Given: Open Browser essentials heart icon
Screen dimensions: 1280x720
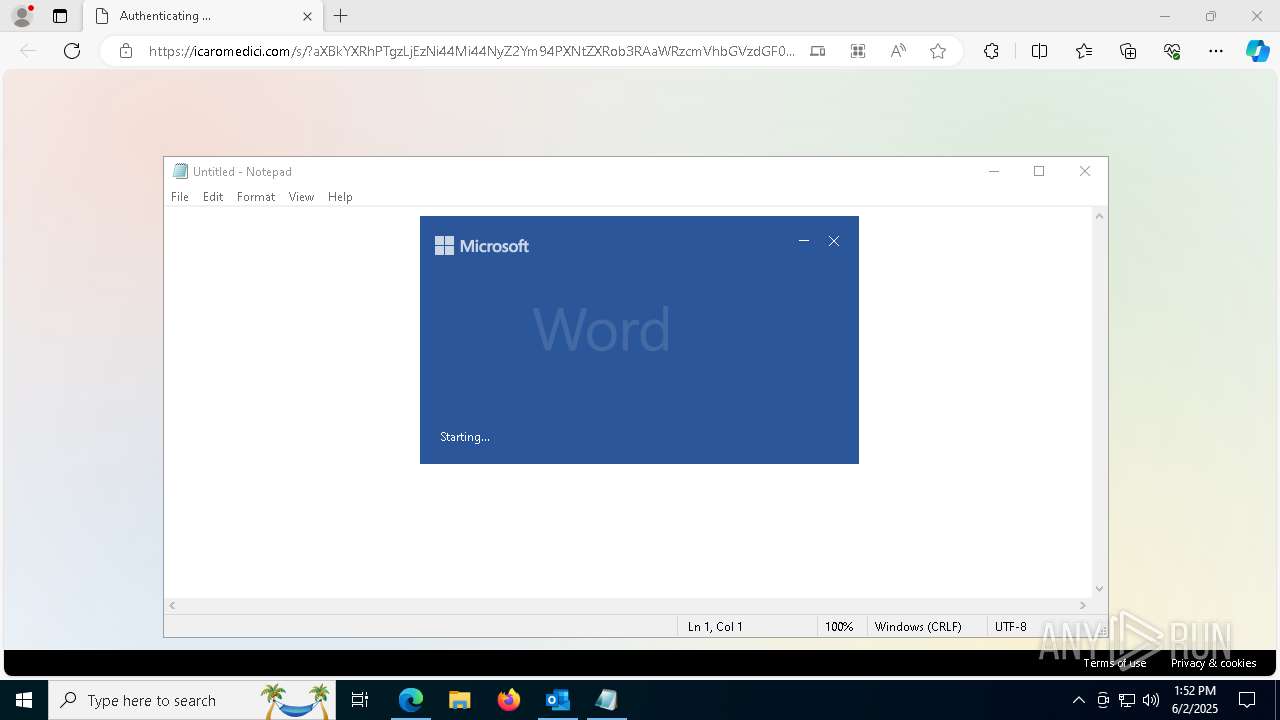Looking at the screenshot, I should pos(1172,51).
